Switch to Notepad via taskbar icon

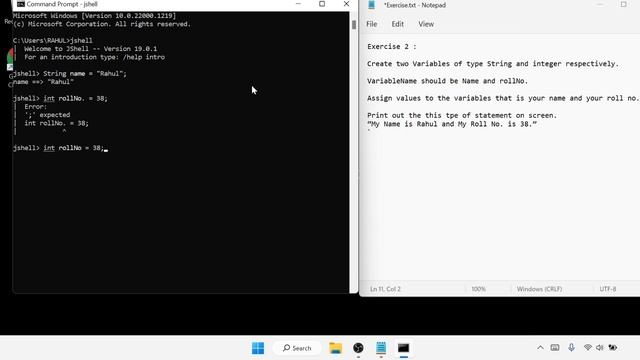pos(381,348)
